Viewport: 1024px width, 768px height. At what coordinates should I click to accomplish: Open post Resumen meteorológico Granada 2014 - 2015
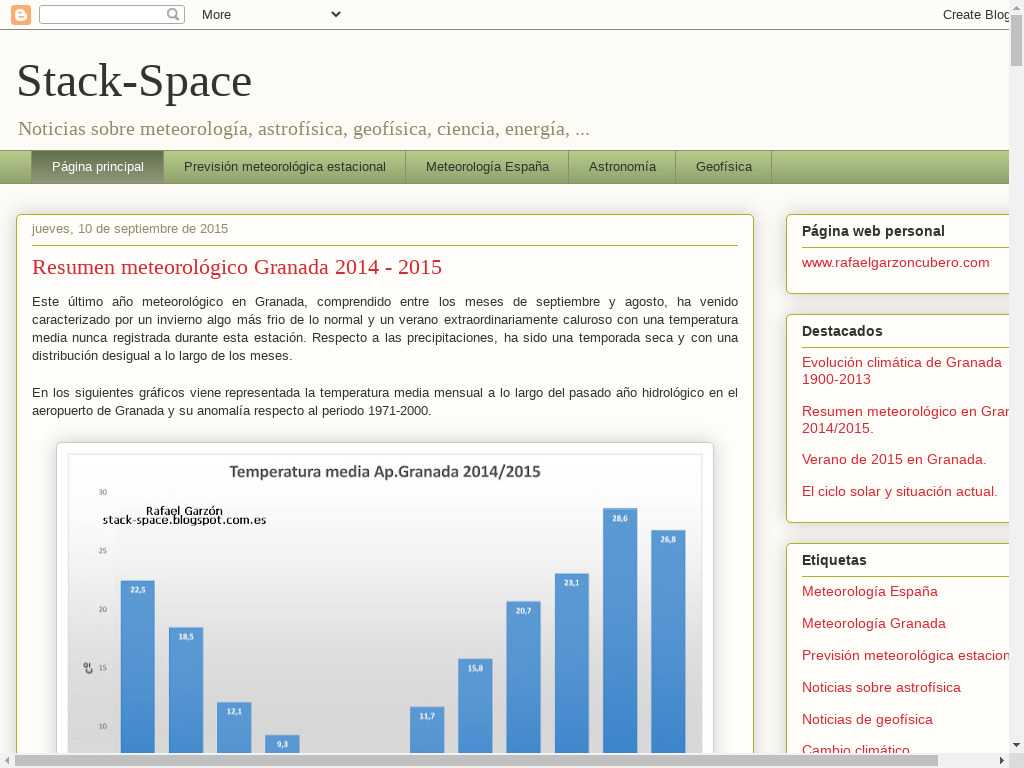pyautogui.click(x=237, y=267)
